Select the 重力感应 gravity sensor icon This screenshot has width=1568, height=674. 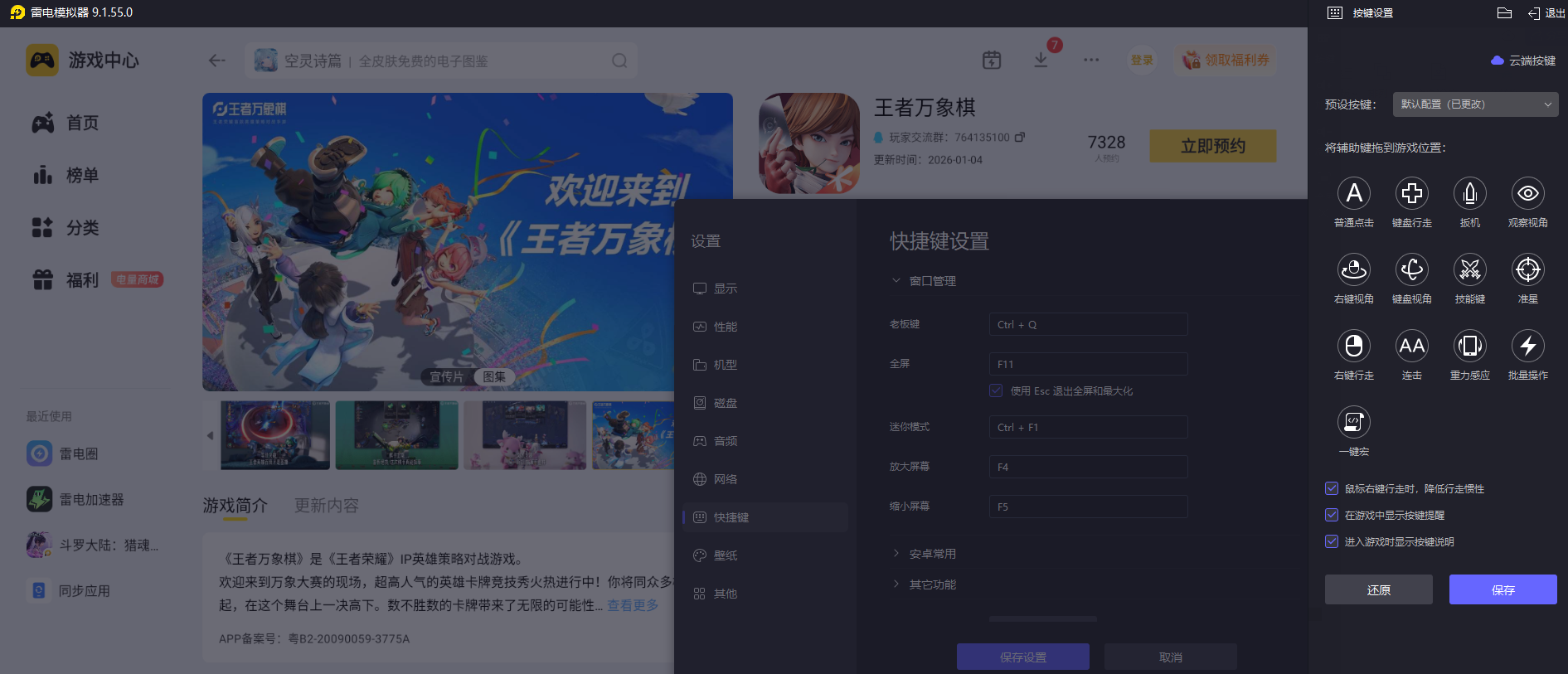click(x=1470, y=346)
